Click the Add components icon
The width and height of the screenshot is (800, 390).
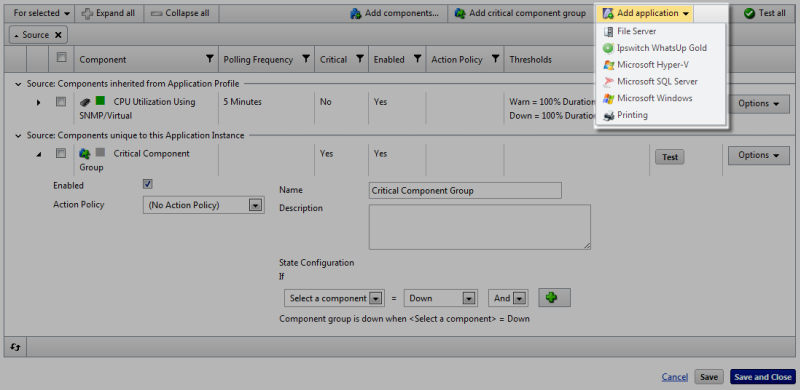[356, 13]
